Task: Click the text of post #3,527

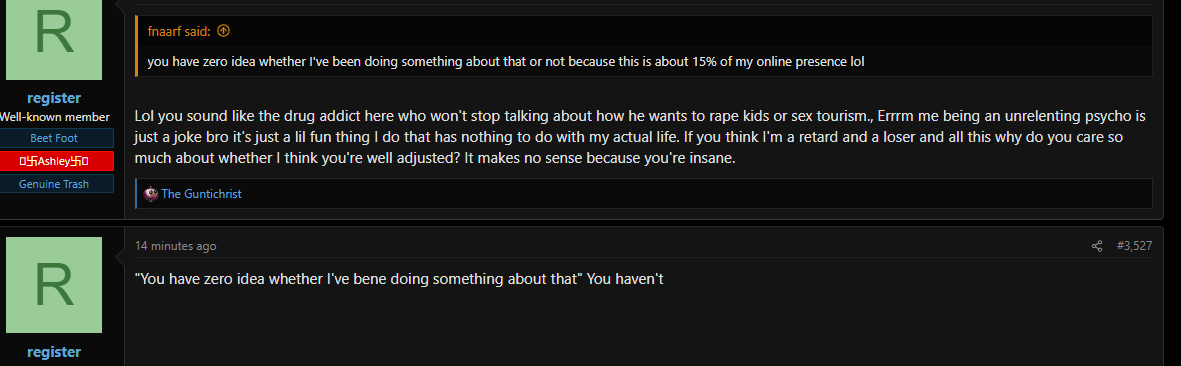Action: (398, 279)
